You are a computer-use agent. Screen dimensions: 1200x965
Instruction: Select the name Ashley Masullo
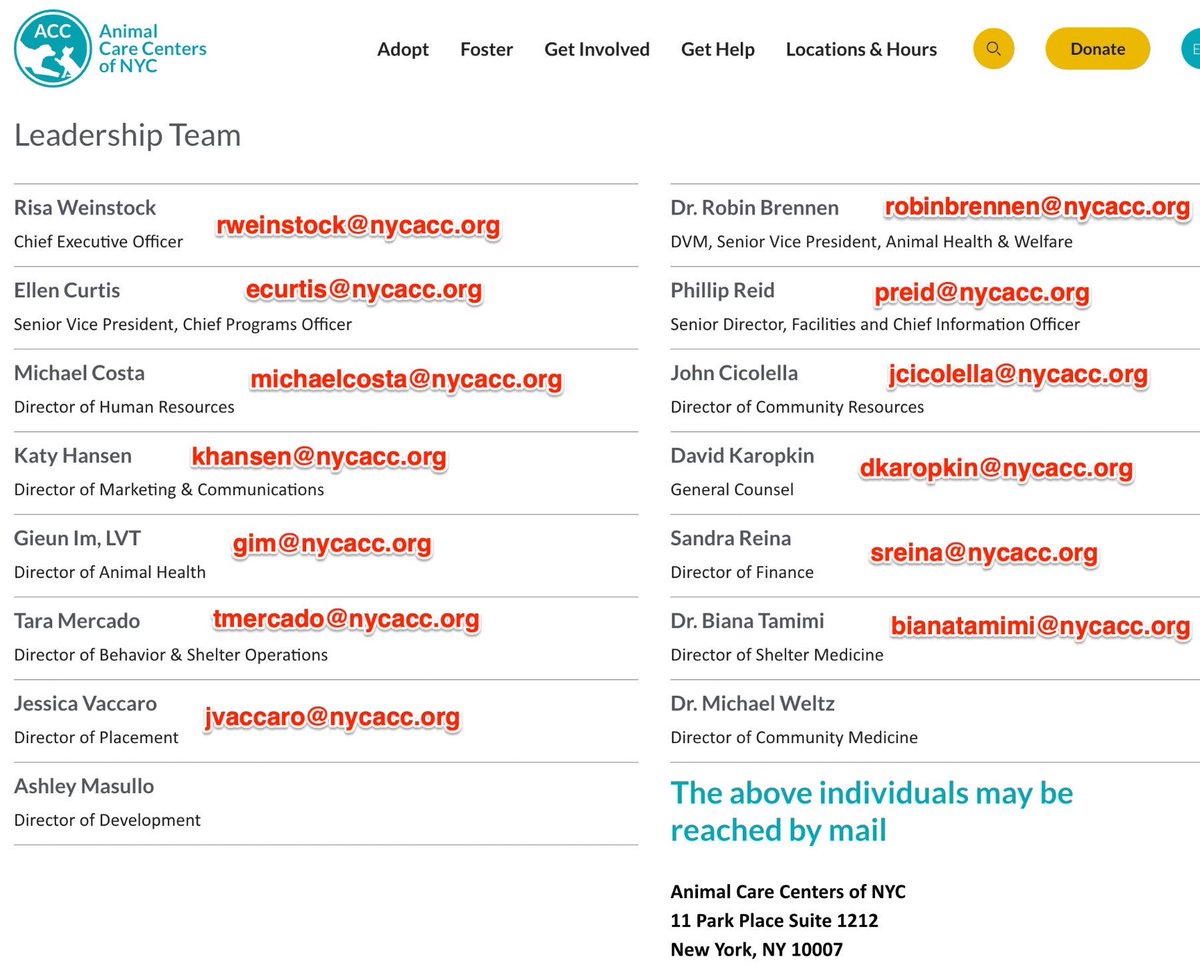84,786
